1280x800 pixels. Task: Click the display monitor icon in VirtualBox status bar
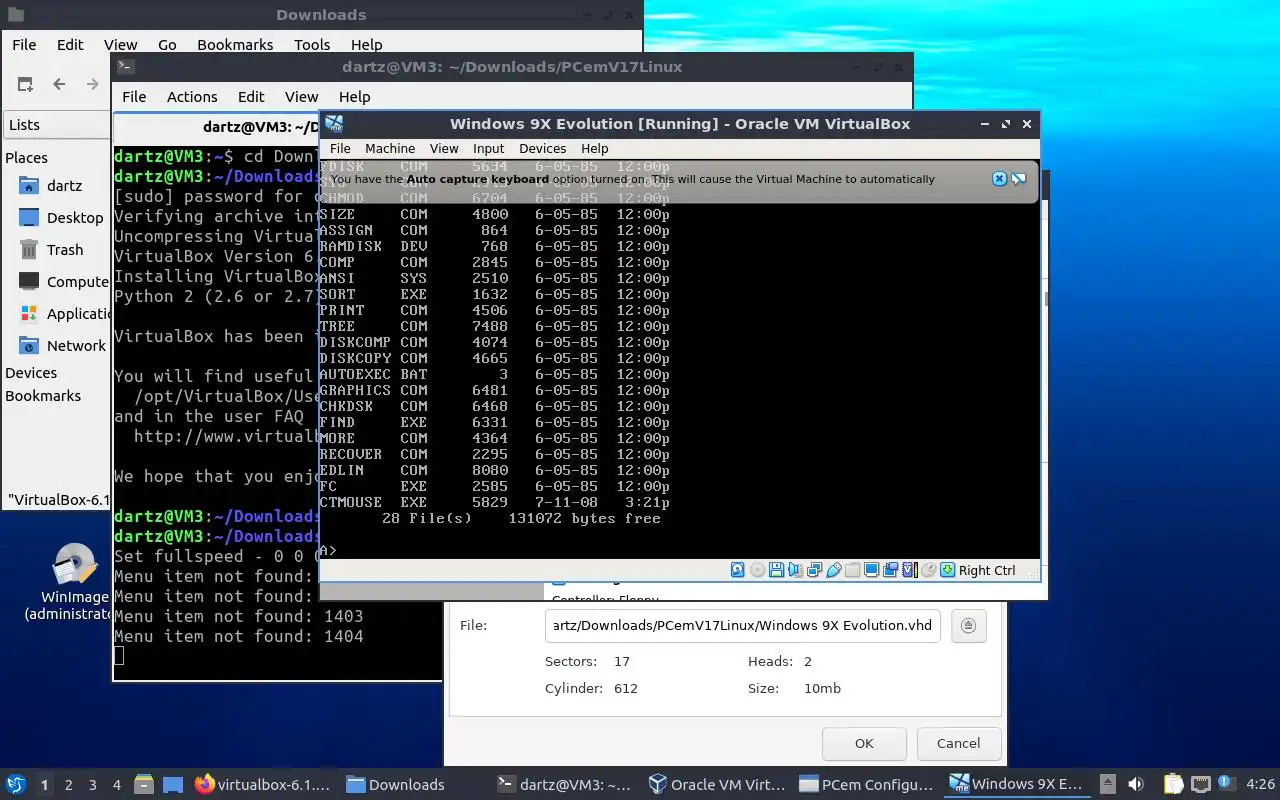tap(871, 570)
